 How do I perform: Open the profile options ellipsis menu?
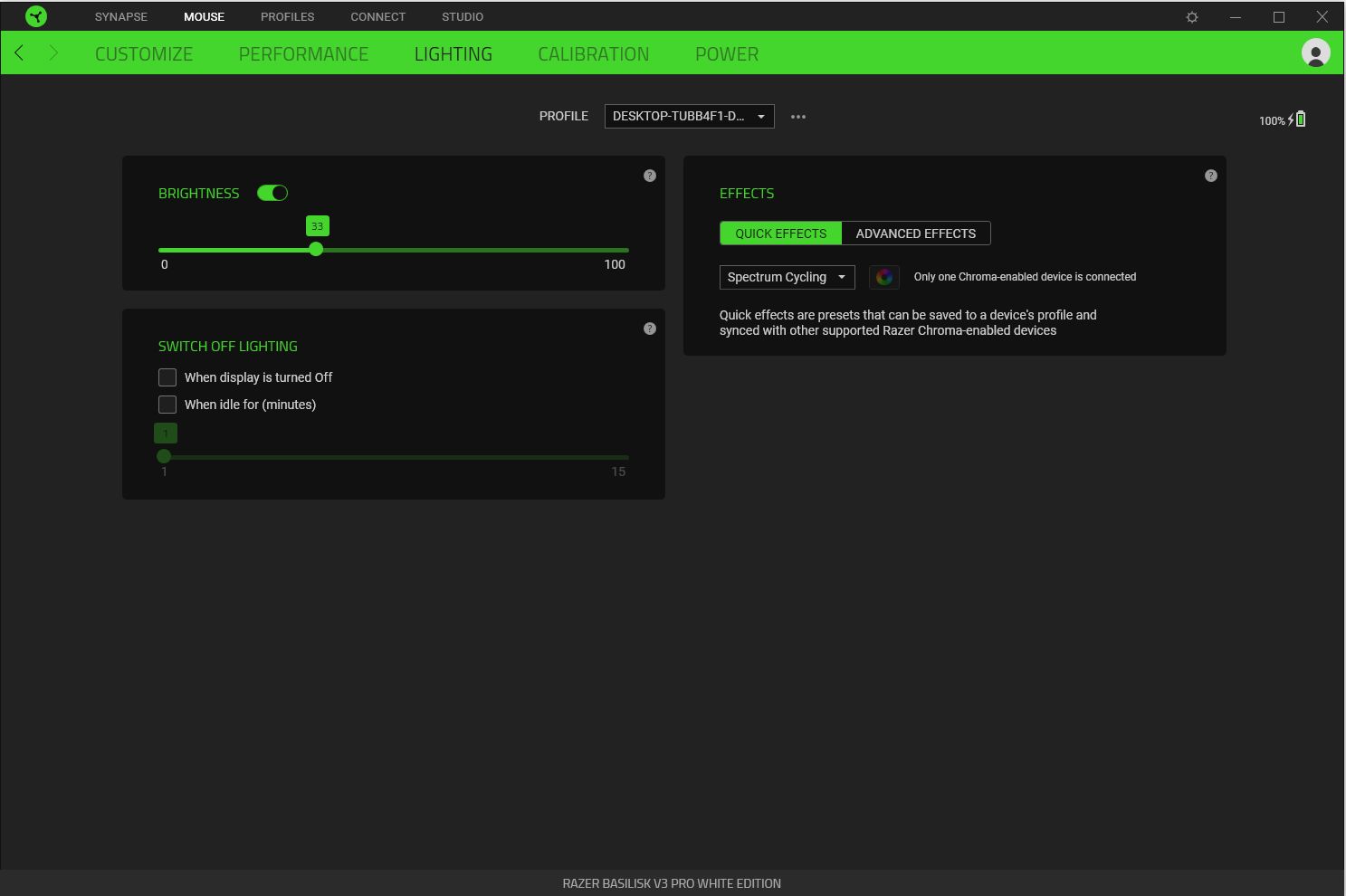pos(798,117)
